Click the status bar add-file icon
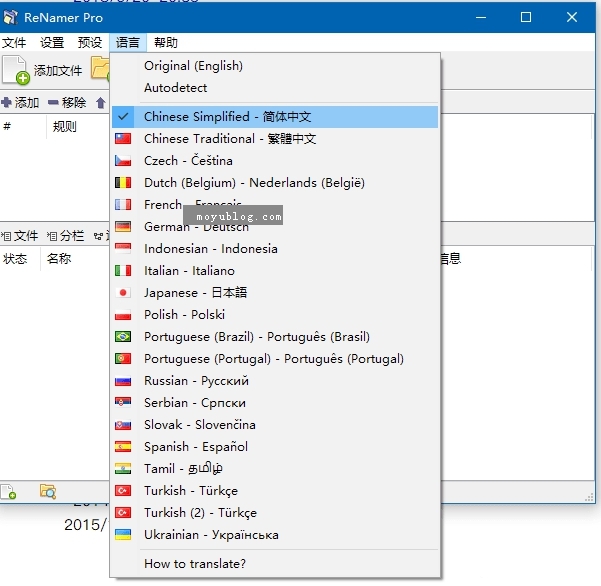Viewport: 601px width, 586px height. 8,492
